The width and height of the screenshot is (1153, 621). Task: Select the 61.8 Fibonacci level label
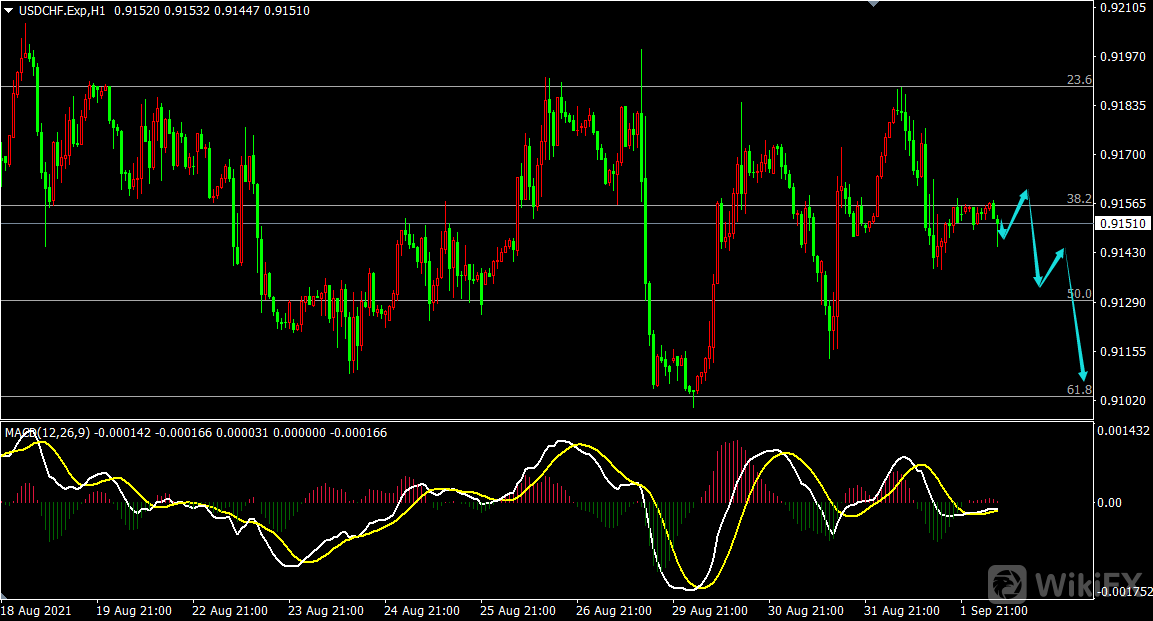coord(1079,389)
